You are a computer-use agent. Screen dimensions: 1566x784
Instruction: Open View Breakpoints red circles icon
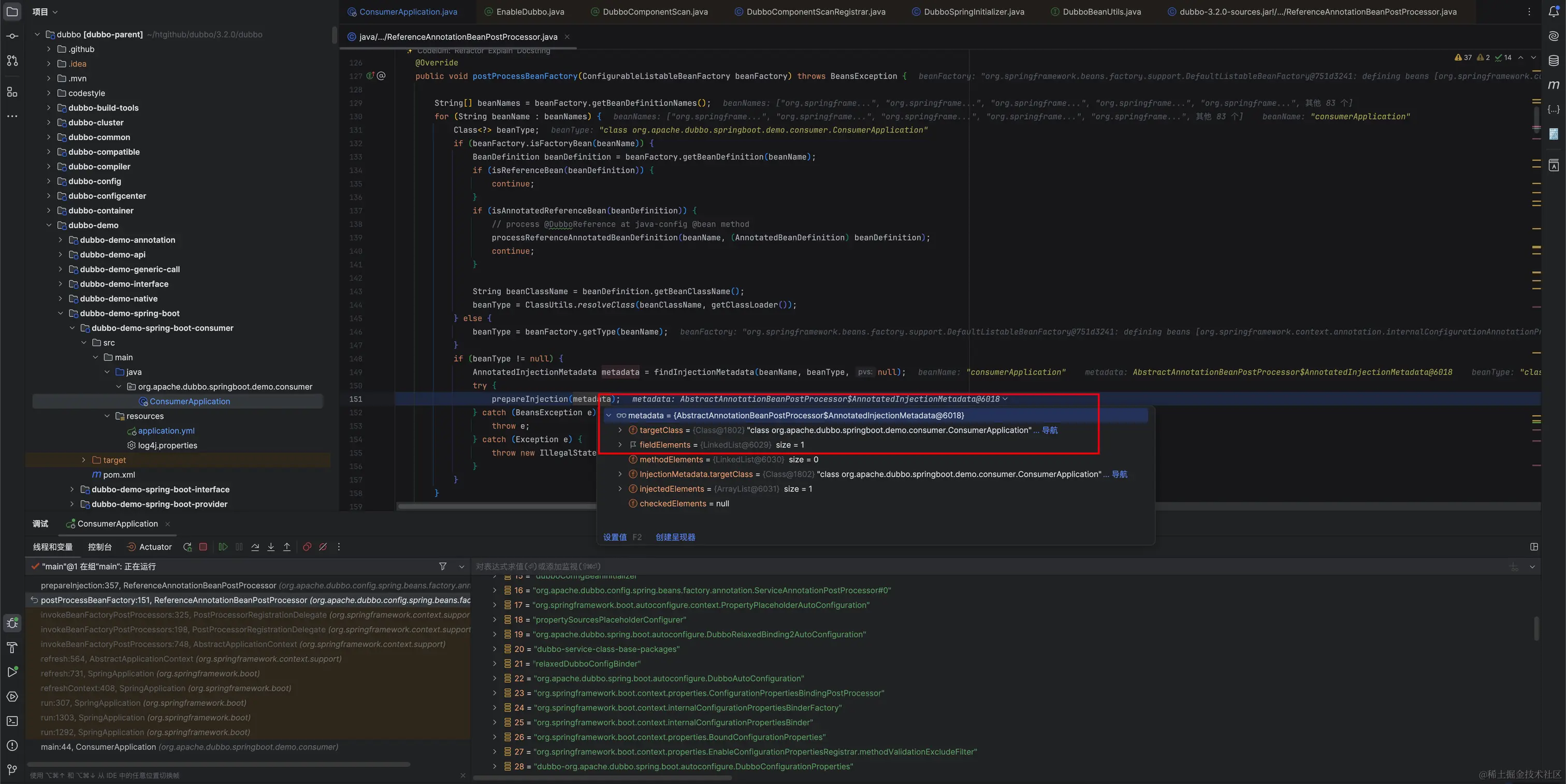(307, 547)
